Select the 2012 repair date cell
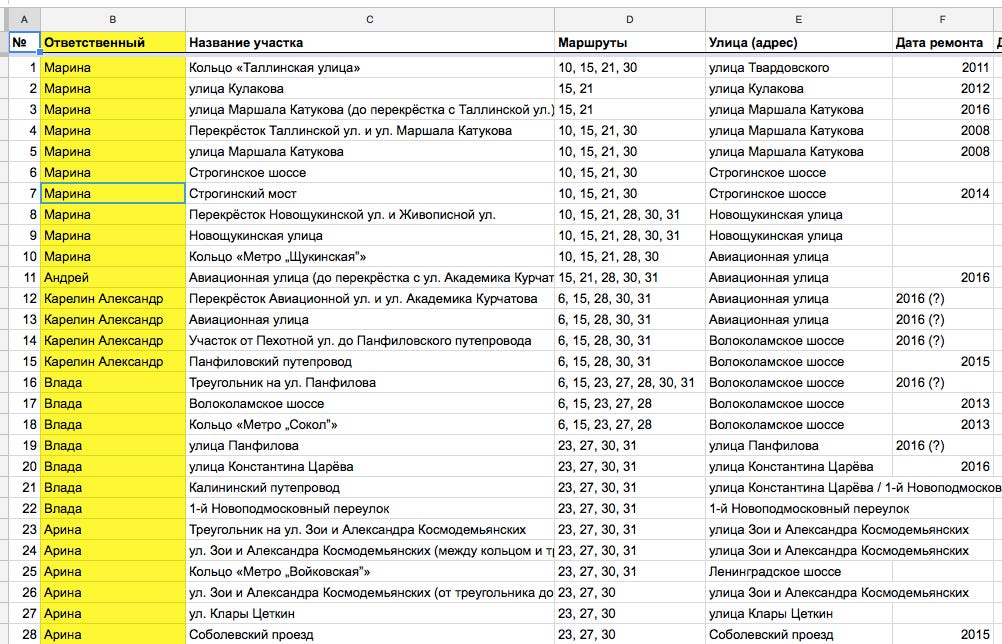This screenshot has height=644, width=1002. [943, 88]
